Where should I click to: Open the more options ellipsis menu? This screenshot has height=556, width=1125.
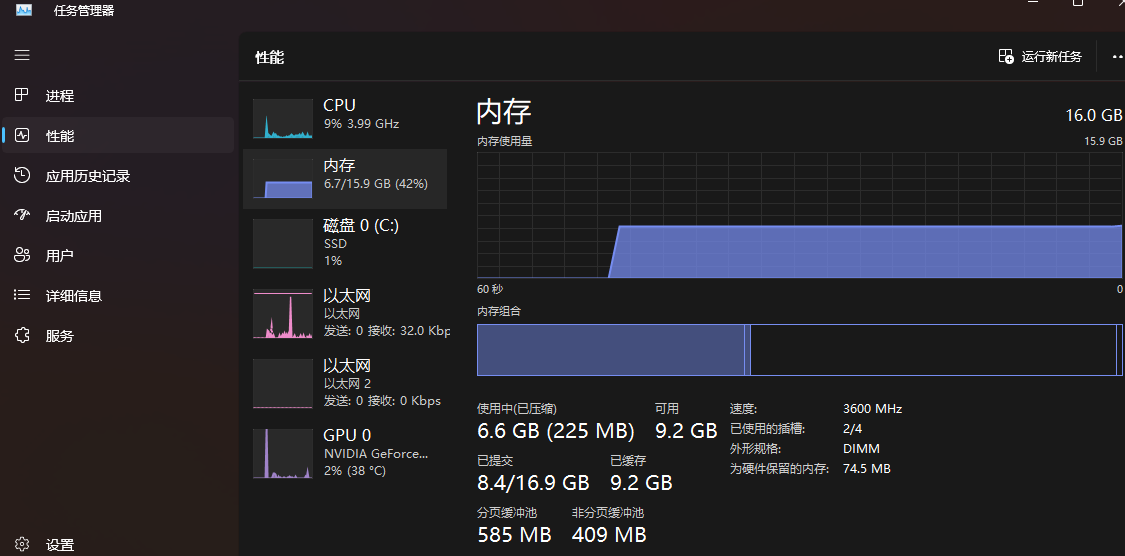1117,57
